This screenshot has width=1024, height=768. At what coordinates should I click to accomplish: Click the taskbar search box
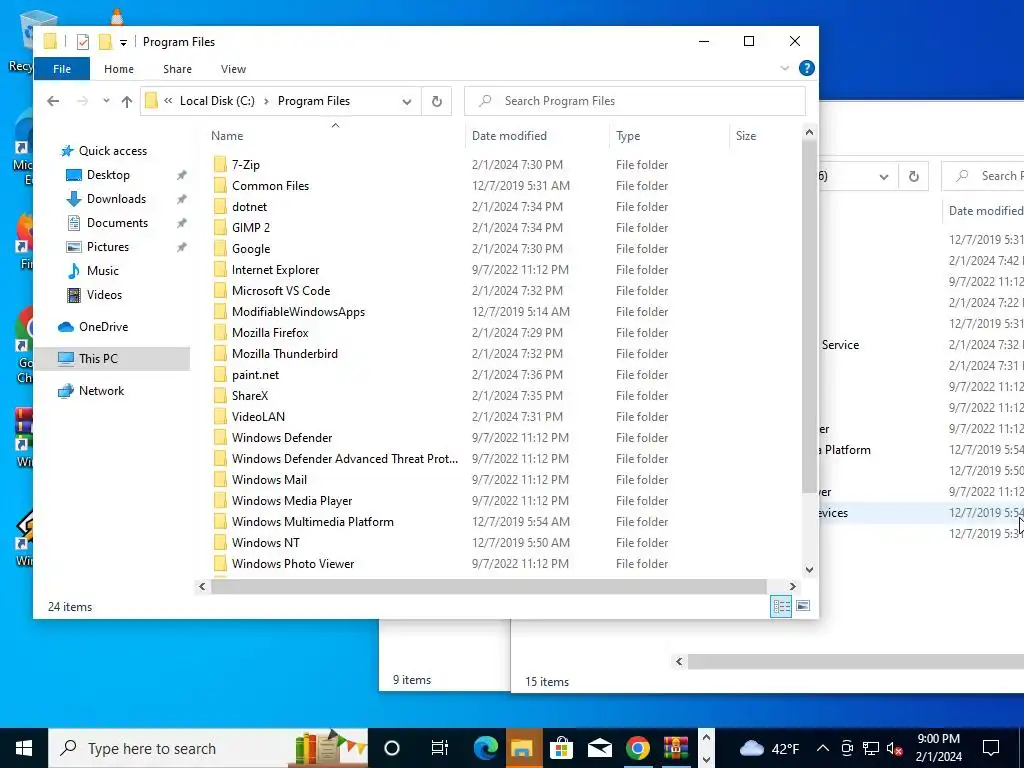click(208, 748)
